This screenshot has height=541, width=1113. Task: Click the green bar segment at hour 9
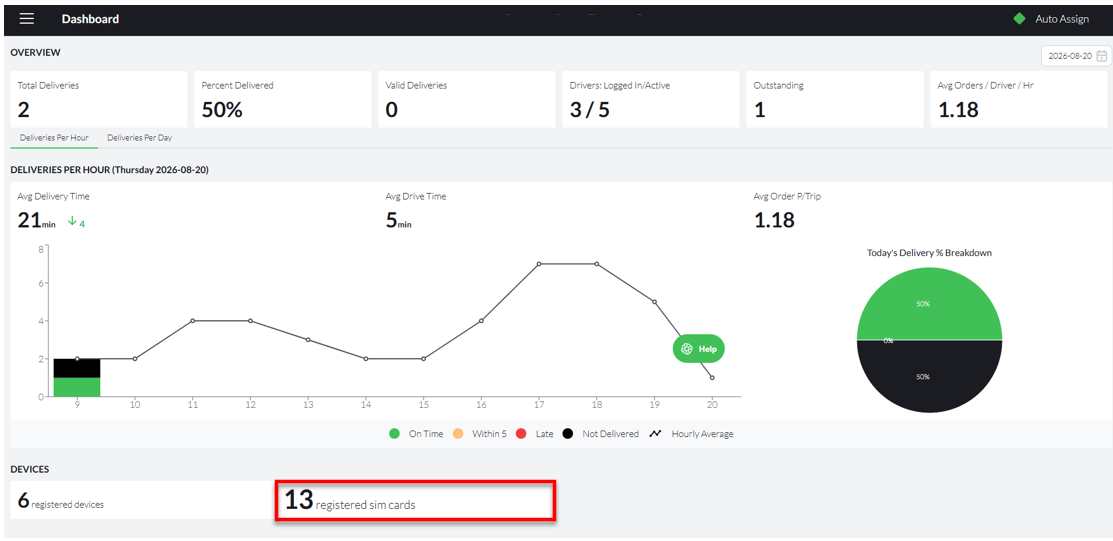tap(77, 387)
